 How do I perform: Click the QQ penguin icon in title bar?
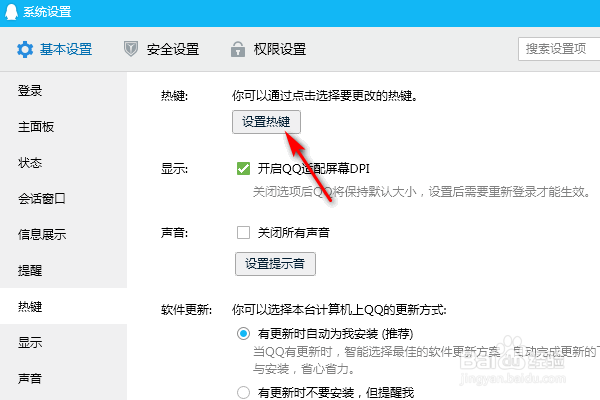(11, 12)
